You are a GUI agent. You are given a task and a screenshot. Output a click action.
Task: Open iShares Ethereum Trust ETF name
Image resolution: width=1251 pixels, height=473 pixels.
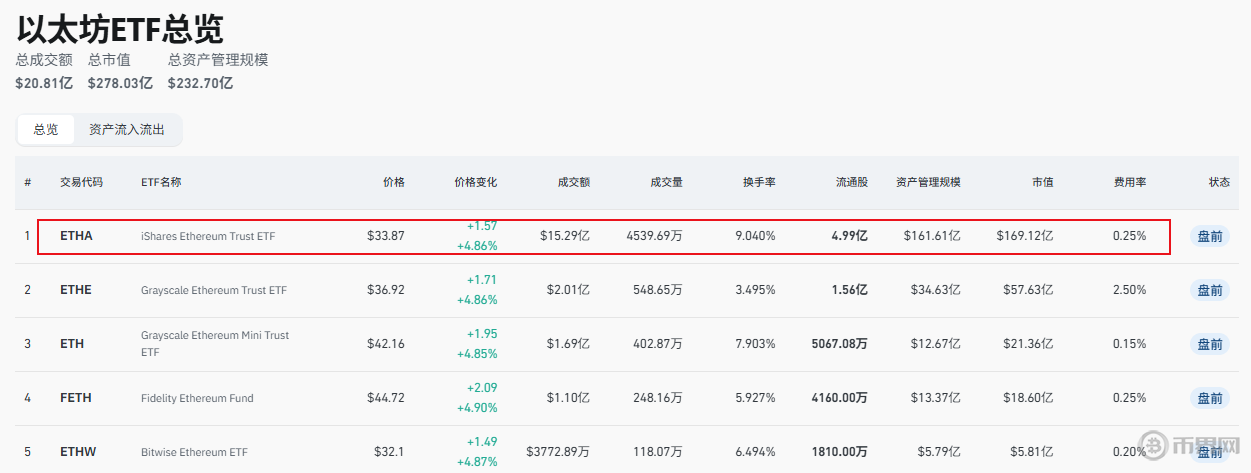coord(208,236)
